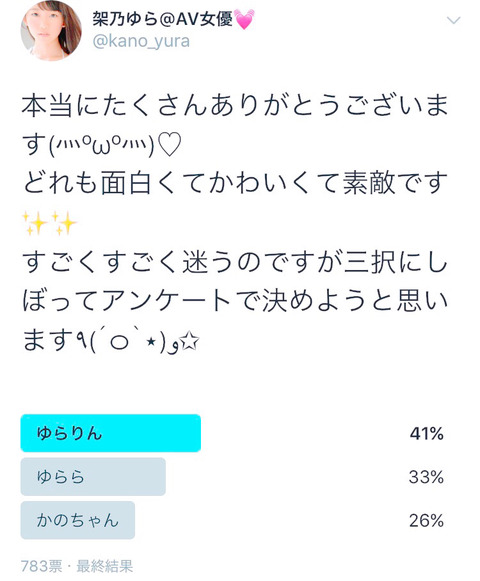Click the 26% poll result

(426, 521)
